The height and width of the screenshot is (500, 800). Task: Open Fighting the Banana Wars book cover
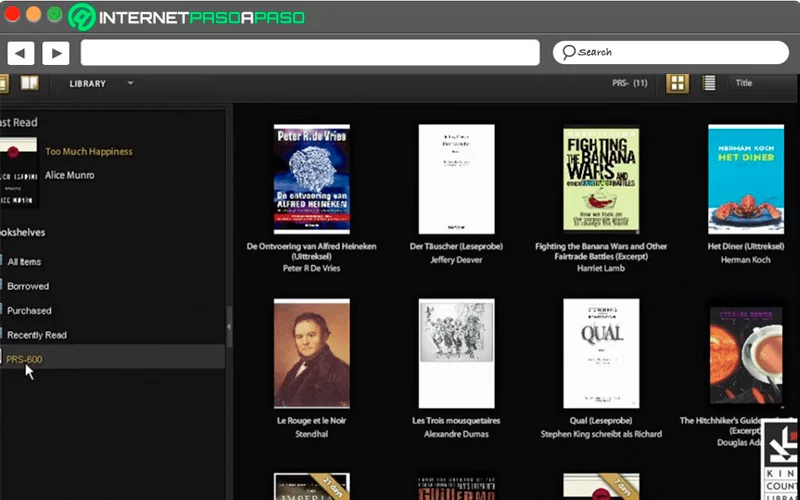[601, 180]
